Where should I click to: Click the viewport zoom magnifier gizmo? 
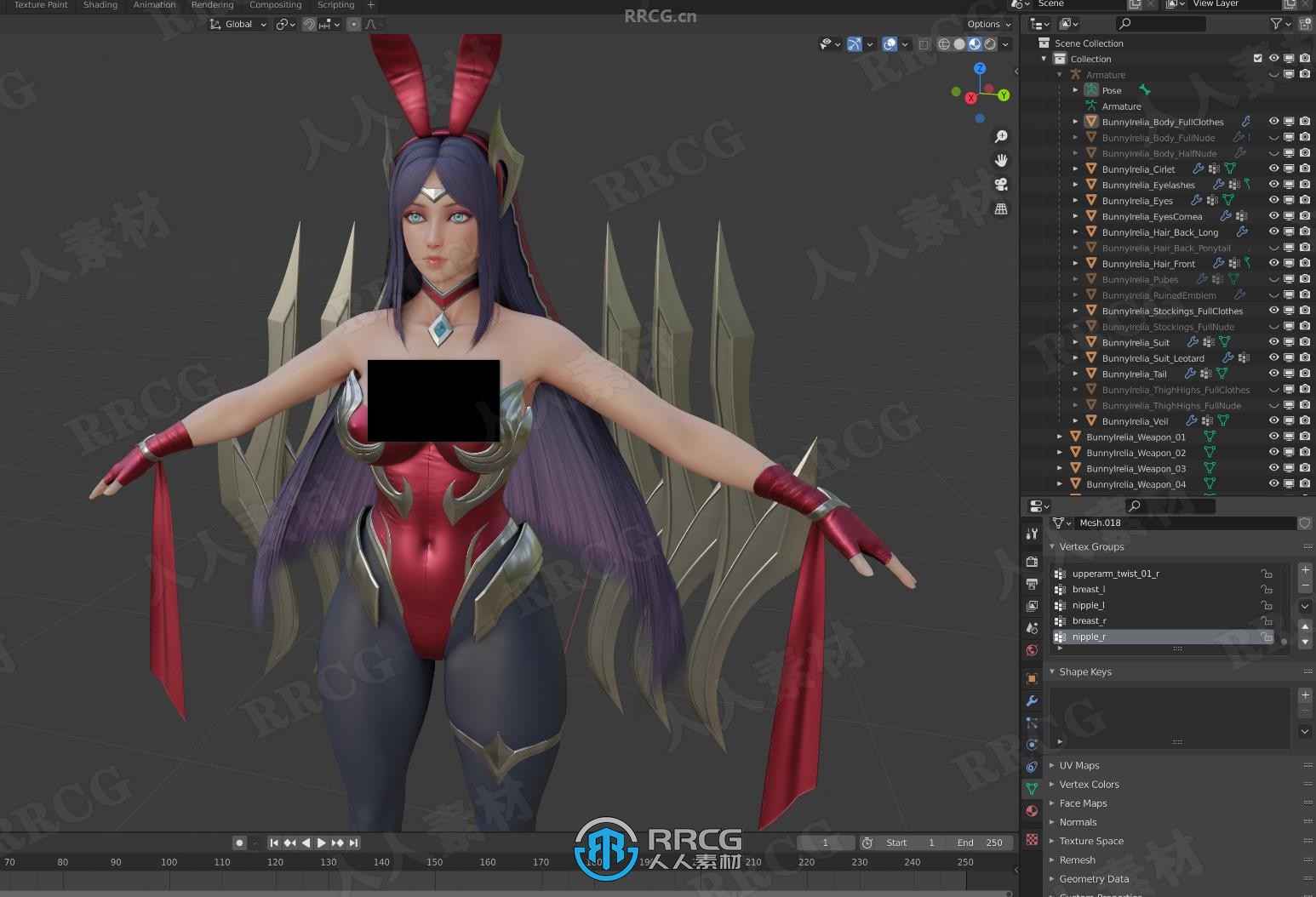click(x=1001, y=136)
